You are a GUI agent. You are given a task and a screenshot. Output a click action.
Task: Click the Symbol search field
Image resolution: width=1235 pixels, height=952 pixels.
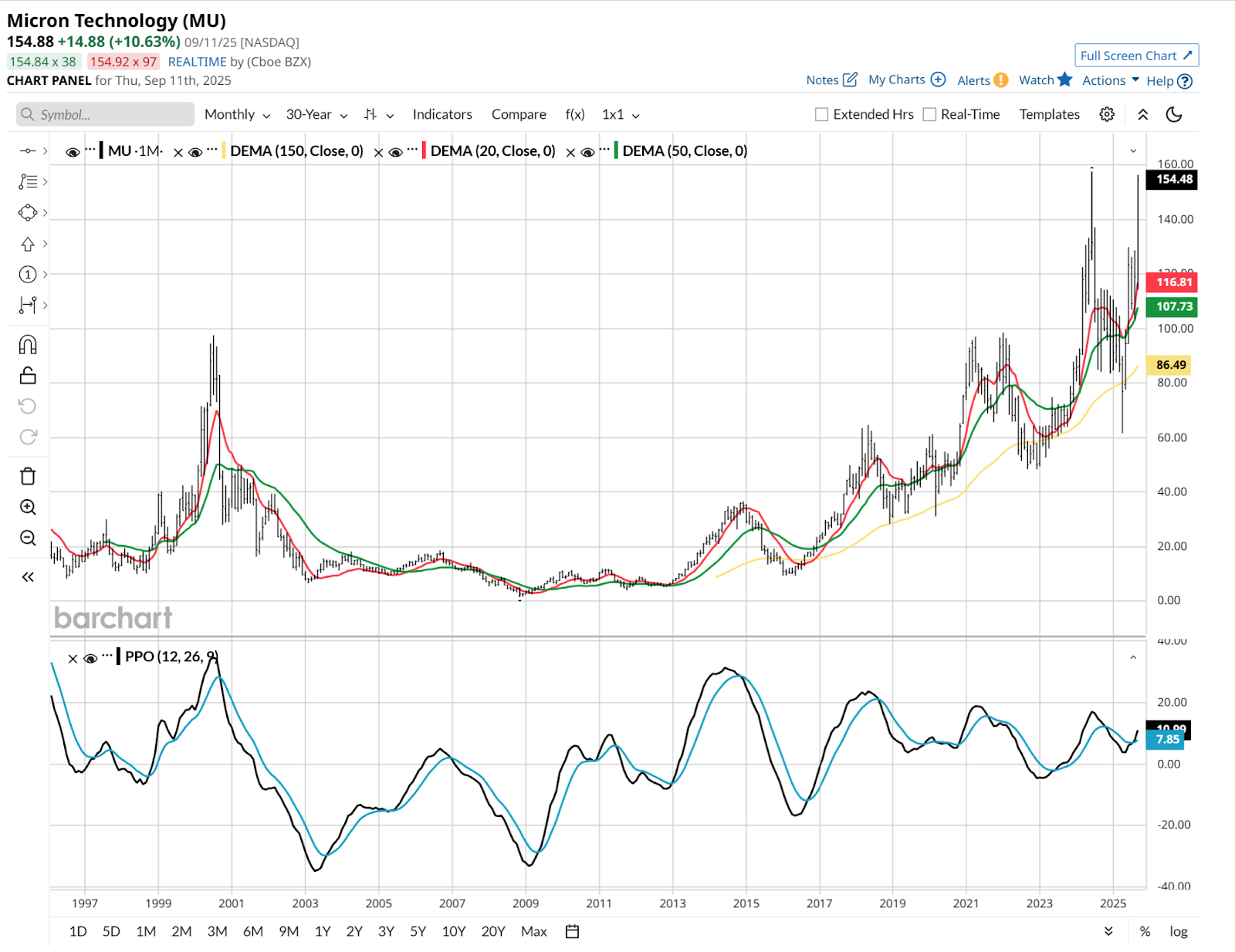click(105, 114)
